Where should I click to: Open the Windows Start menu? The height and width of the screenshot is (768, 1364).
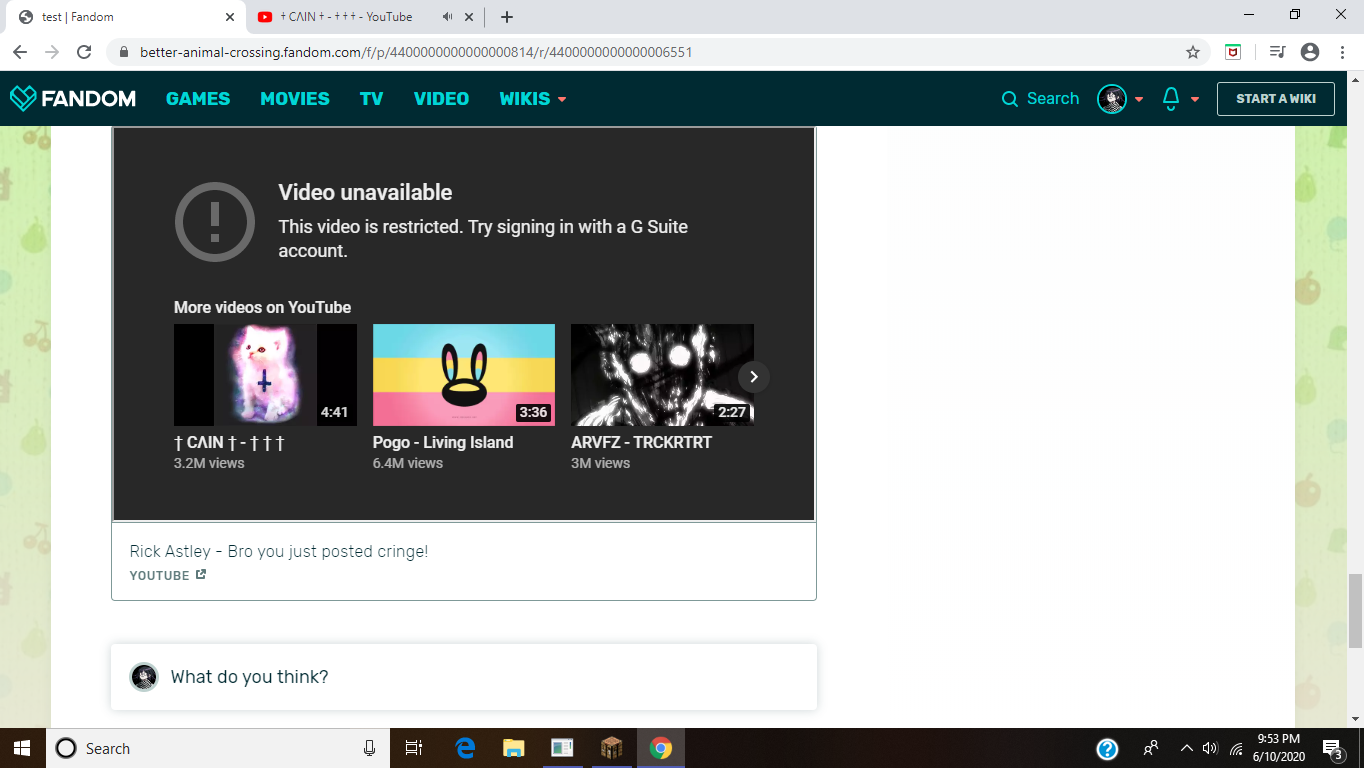(22, 748)
